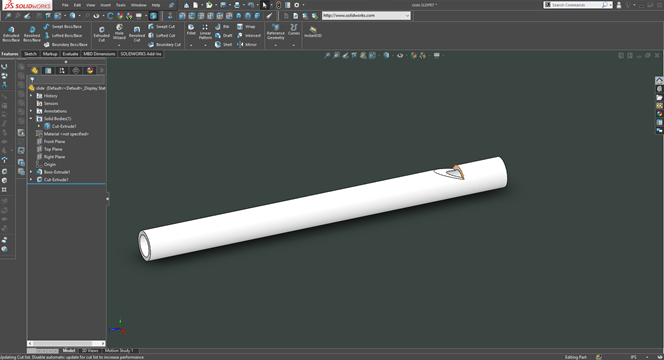Screen dimensions: 664x360
Task: Switch to the Evaluate tab
Action: [70, 54]
